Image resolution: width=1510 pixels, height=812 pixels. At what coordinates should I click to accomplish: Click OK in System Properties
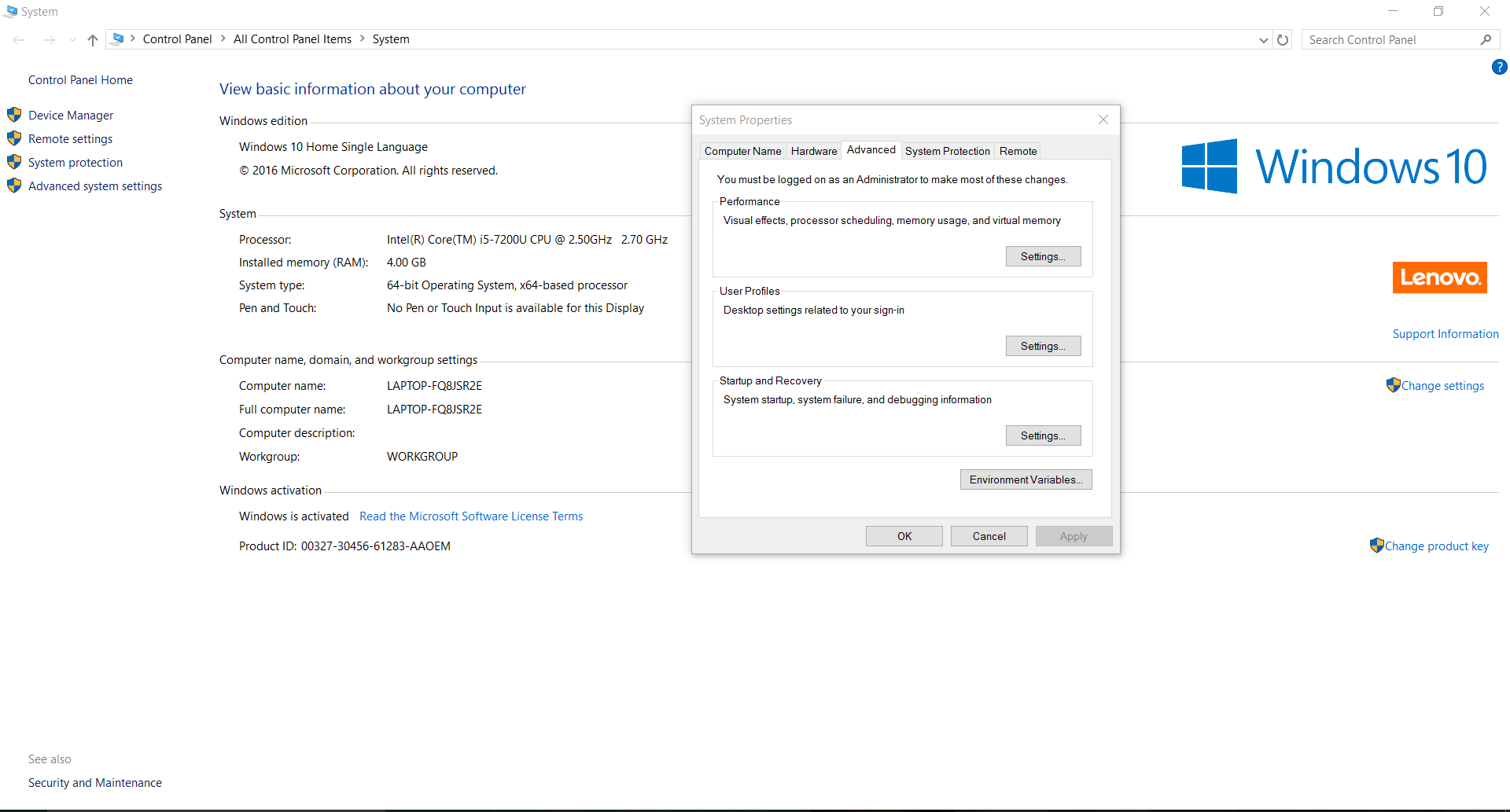tap(904, 536)
